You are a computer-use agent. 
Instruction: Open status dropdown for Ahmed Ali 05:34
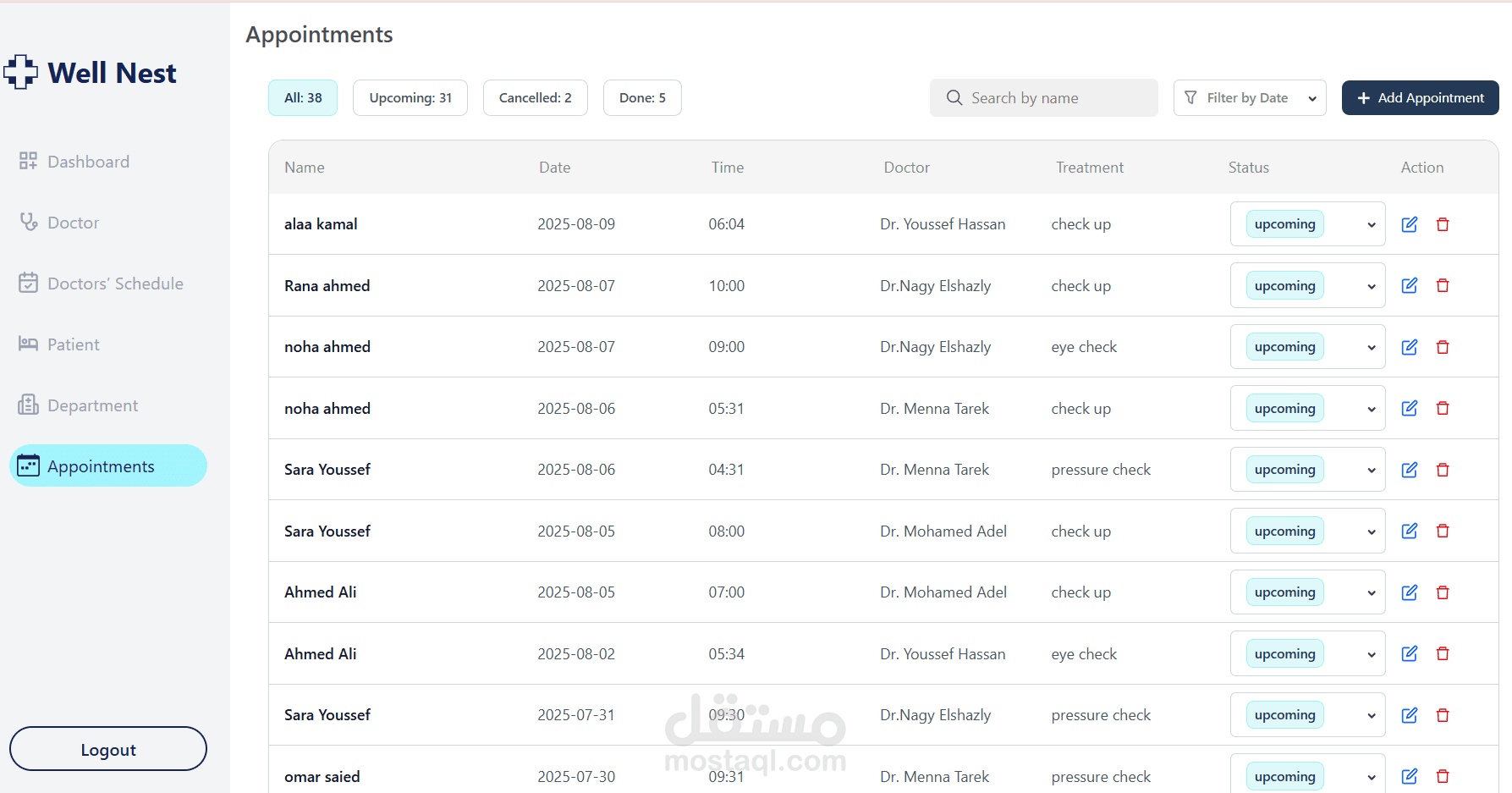point(1307,653)
